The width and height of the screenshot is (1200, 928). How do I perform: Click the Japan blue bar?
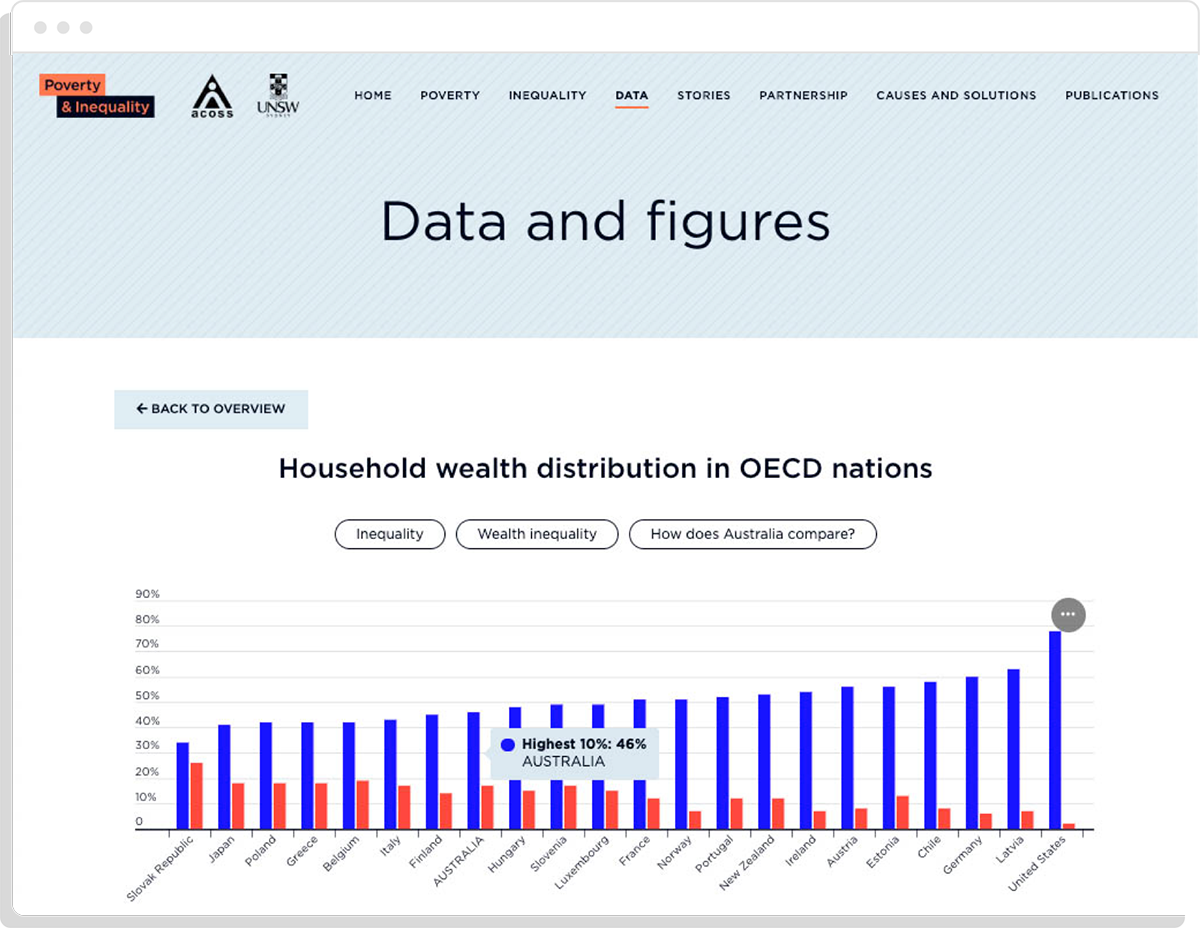click(224, 777)
